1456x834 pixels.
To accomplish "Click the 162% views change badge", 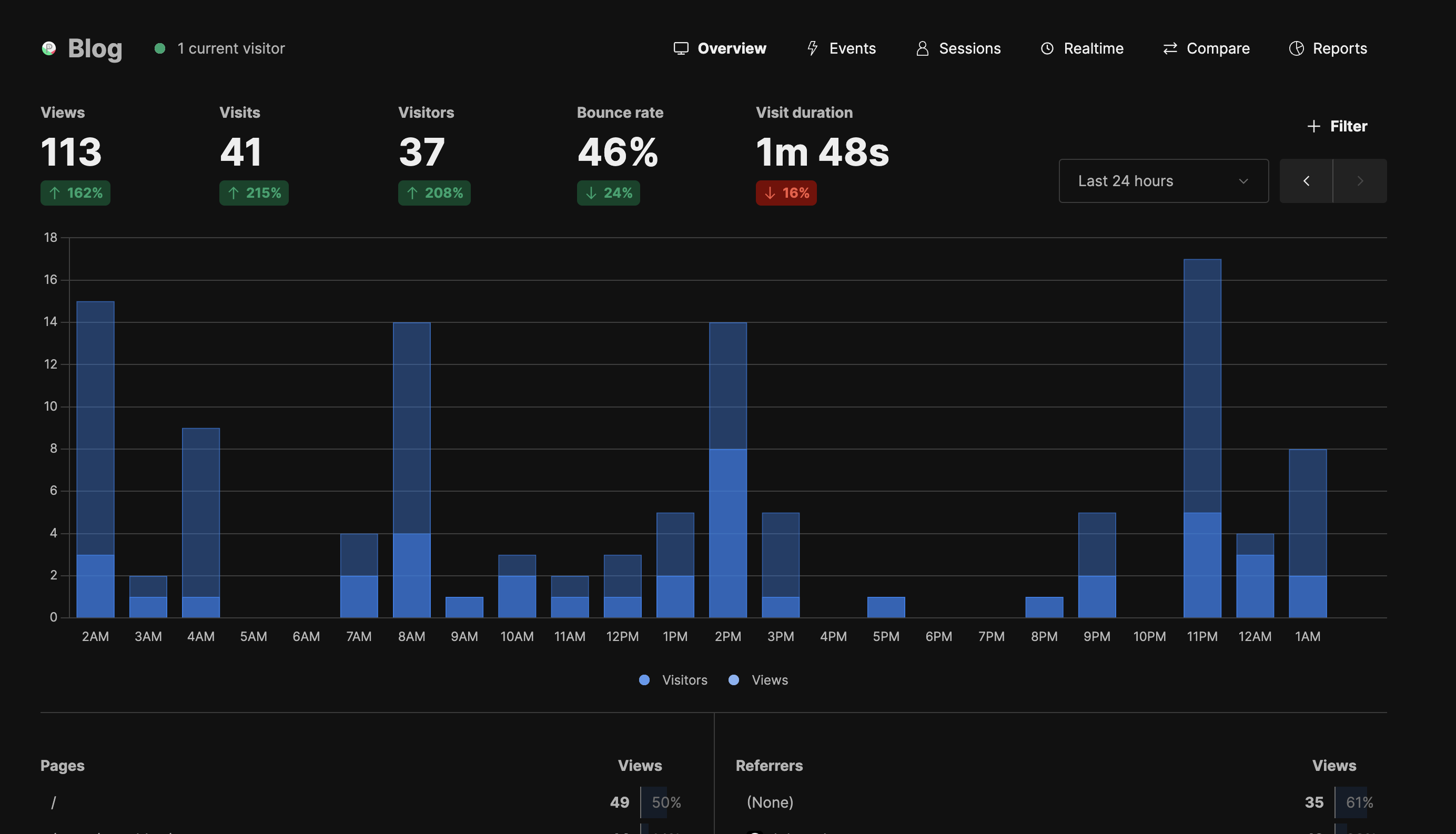I will coord(75,193).
